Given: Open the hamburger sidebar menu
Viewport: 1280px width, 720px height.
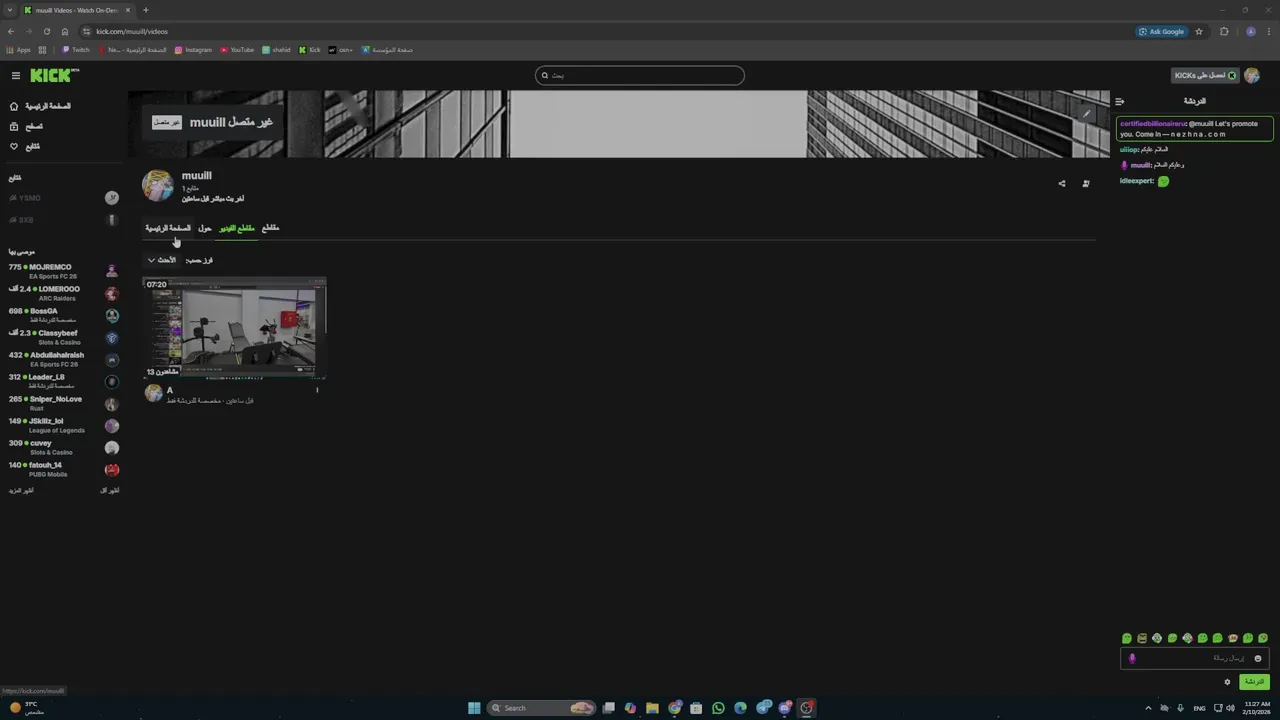Looking at the screenshot, I should (15, 75).
